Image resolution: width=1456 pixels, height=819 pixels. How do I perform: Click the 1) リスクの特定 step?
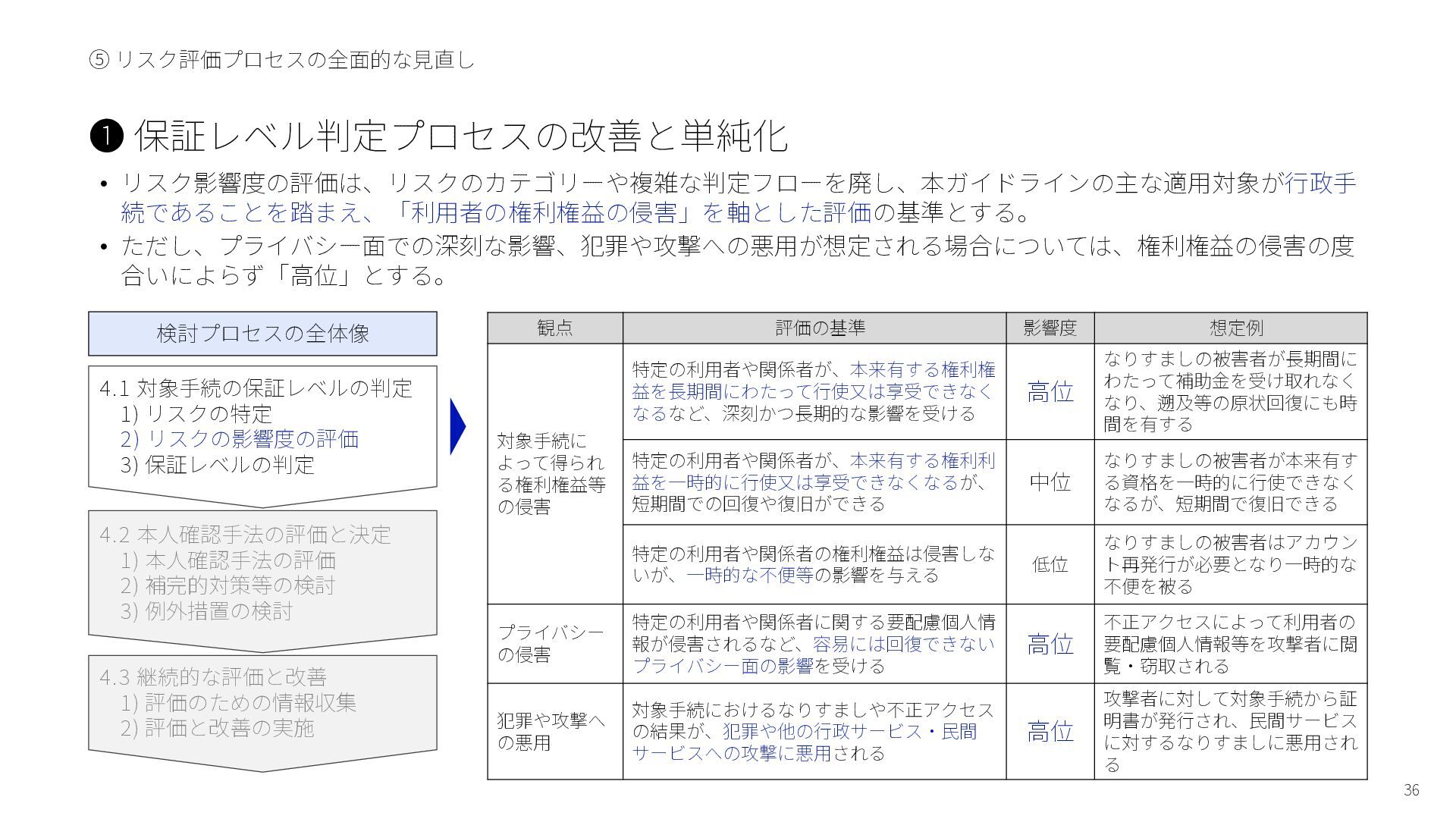pos(196,414)
